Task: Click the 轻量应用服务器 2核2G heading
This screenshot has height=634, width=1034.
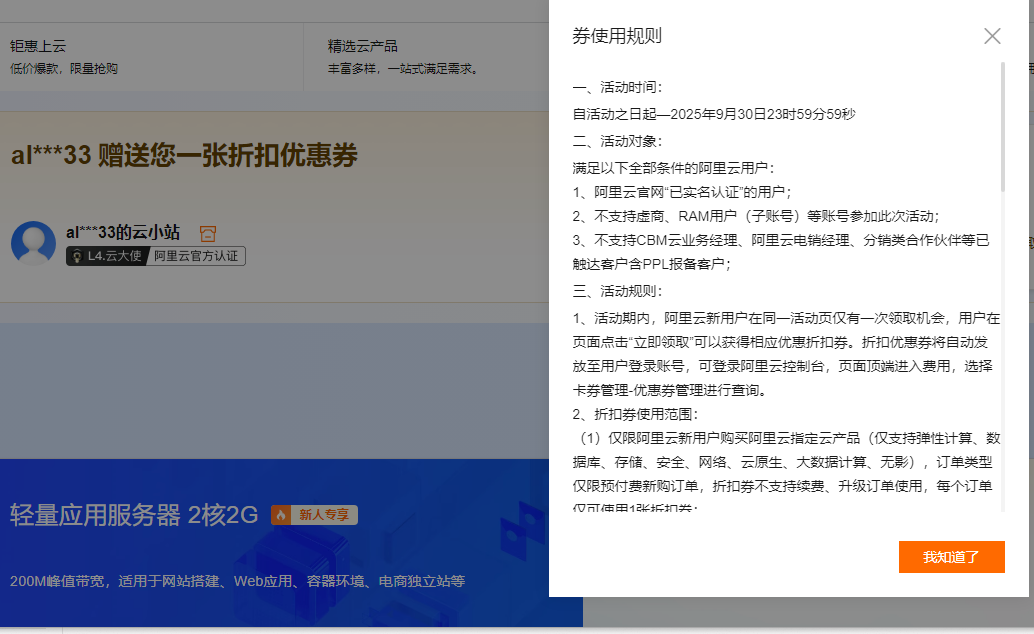Action: coord(134,515)
